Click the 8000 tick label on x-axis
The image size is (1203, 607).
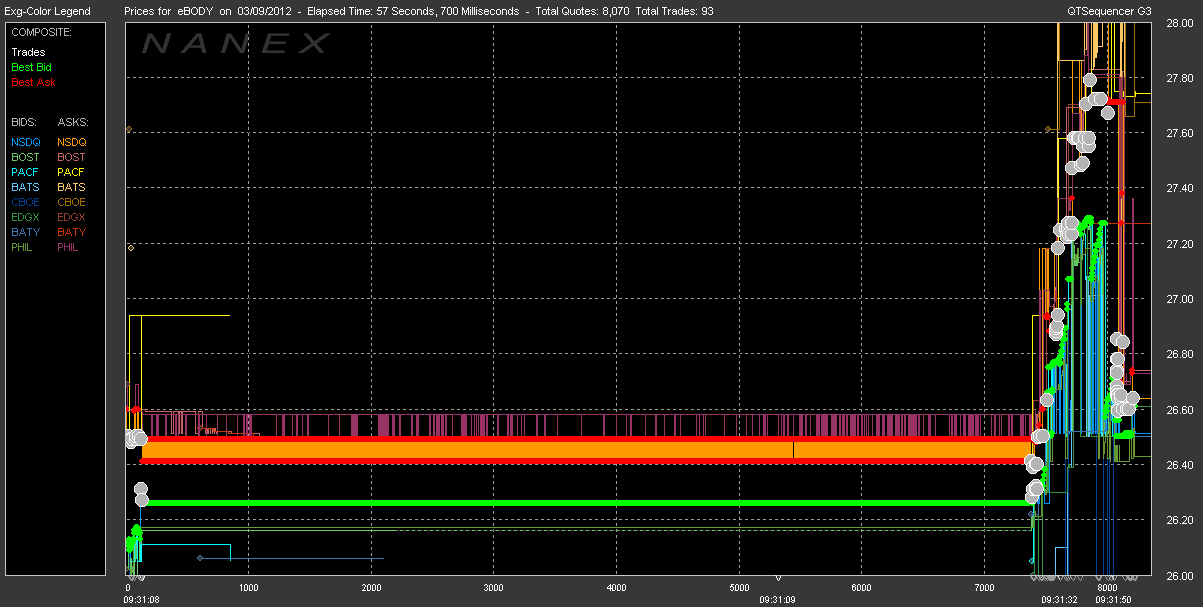(x=1107, y=588)
